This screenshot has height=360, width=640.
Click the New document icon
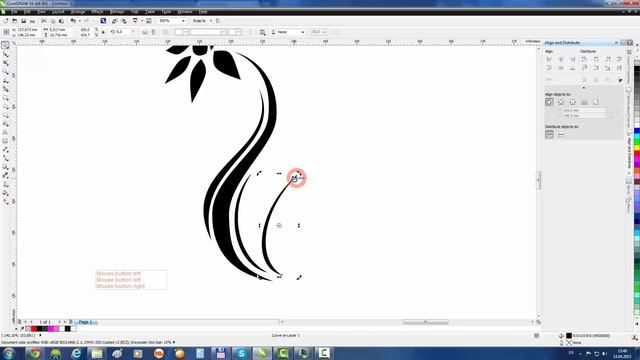[x=6, y=21]
